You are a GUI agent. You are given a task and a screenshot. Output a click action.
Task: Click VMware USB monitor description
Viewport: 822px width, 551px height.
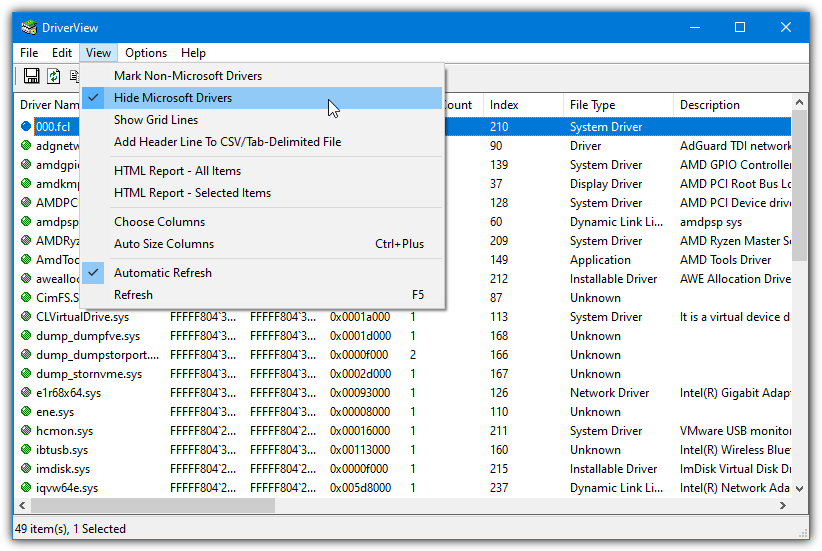(x=736, y=430)
